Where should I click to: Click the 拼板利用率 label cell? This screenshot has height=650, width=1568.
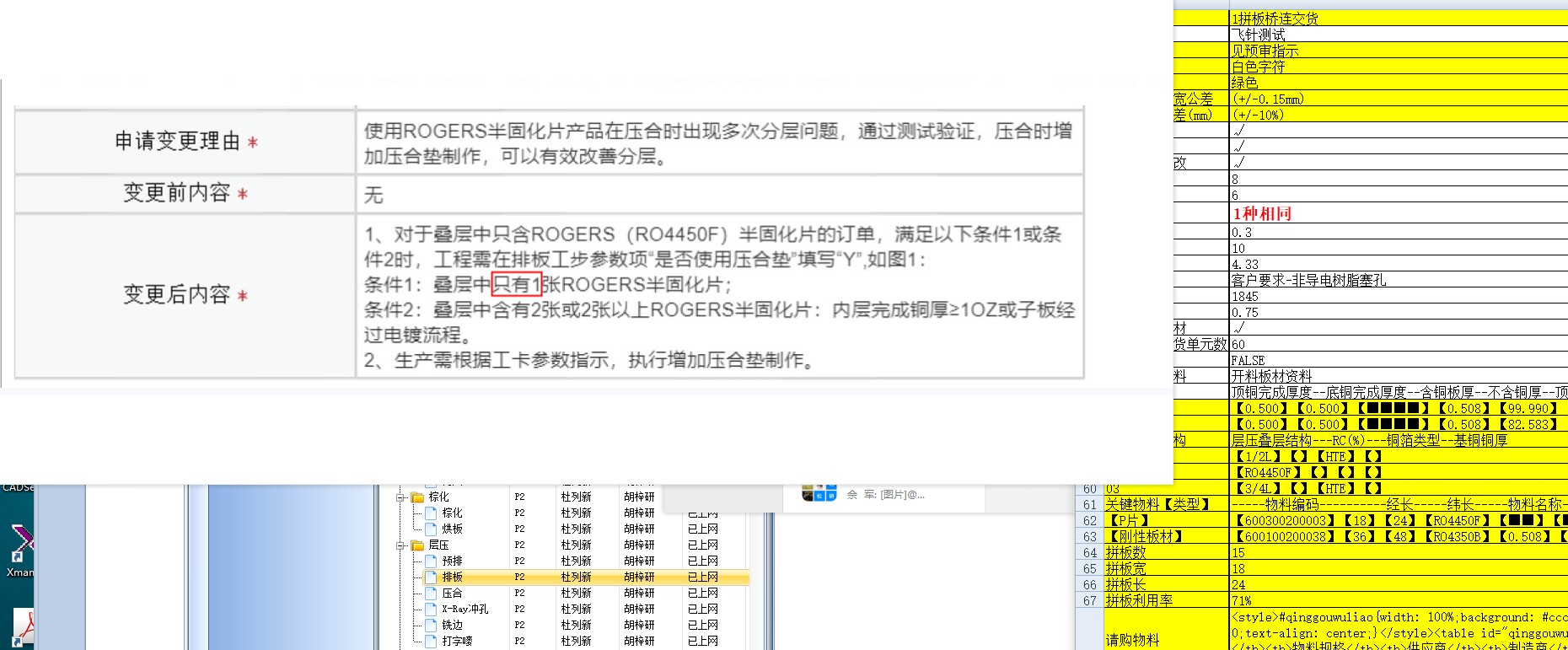tap(1167, 601)
